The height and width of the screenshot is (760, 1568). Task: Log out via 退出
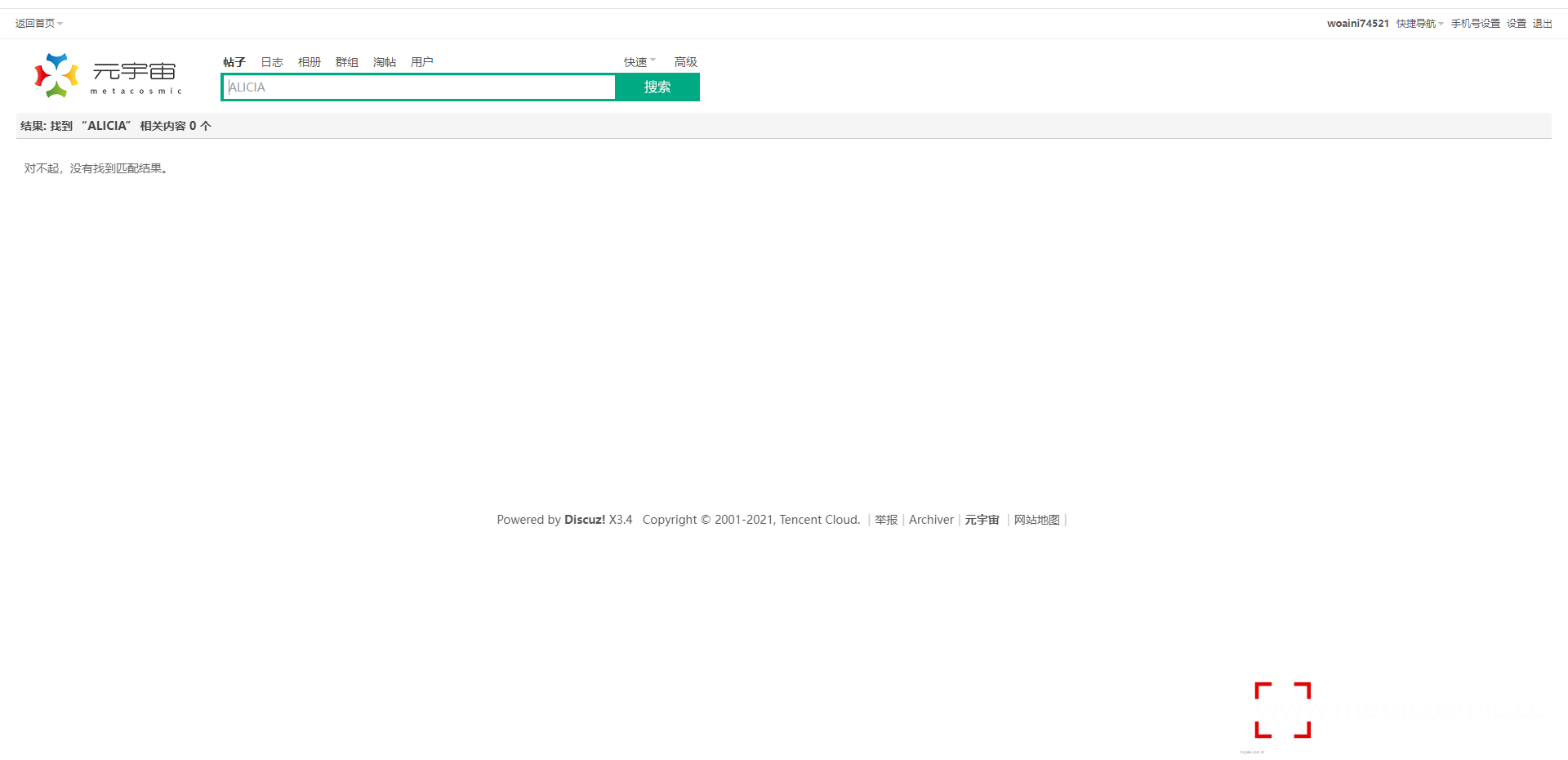click(1542, 24)
